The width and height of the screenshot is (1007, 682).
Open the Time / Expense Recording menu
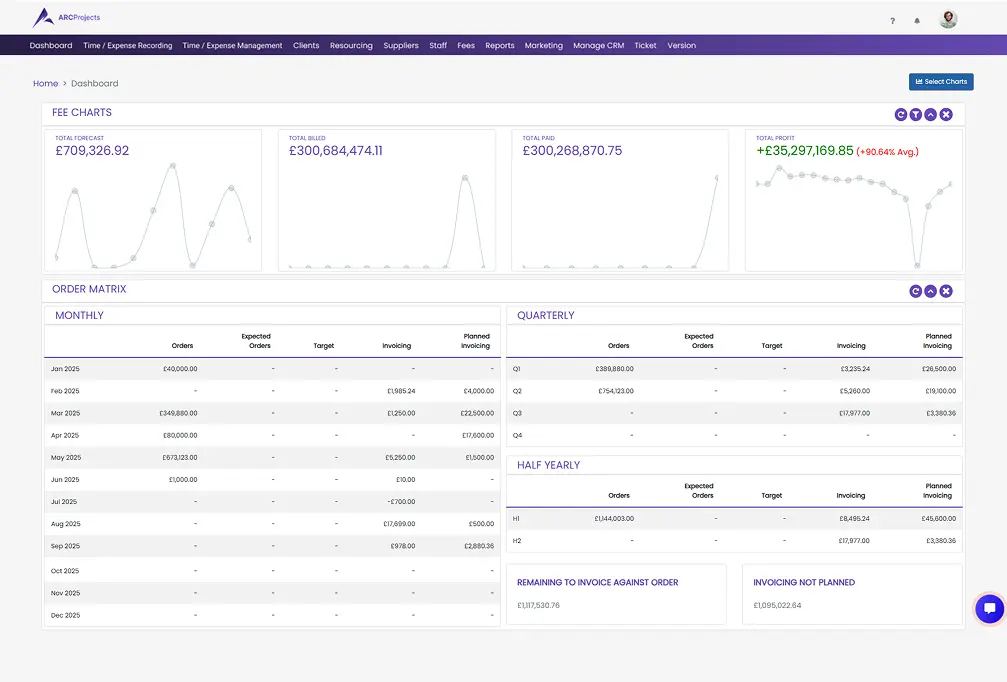pos(127,45)
